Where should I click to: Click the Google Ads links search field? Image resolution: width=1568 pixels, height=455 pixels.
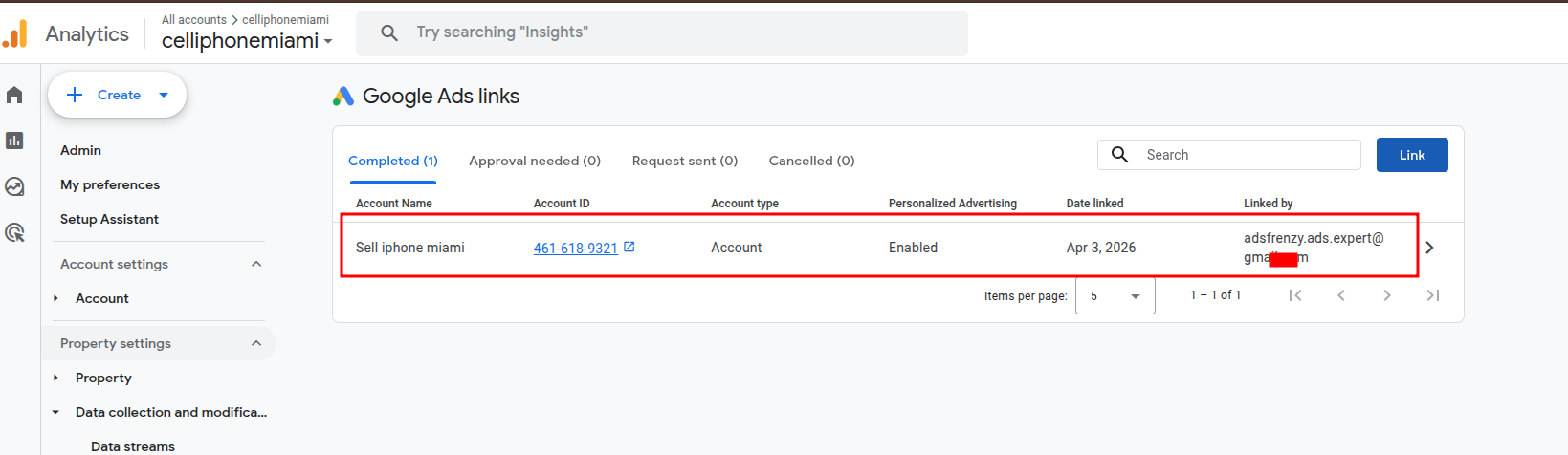point(1244,155)
